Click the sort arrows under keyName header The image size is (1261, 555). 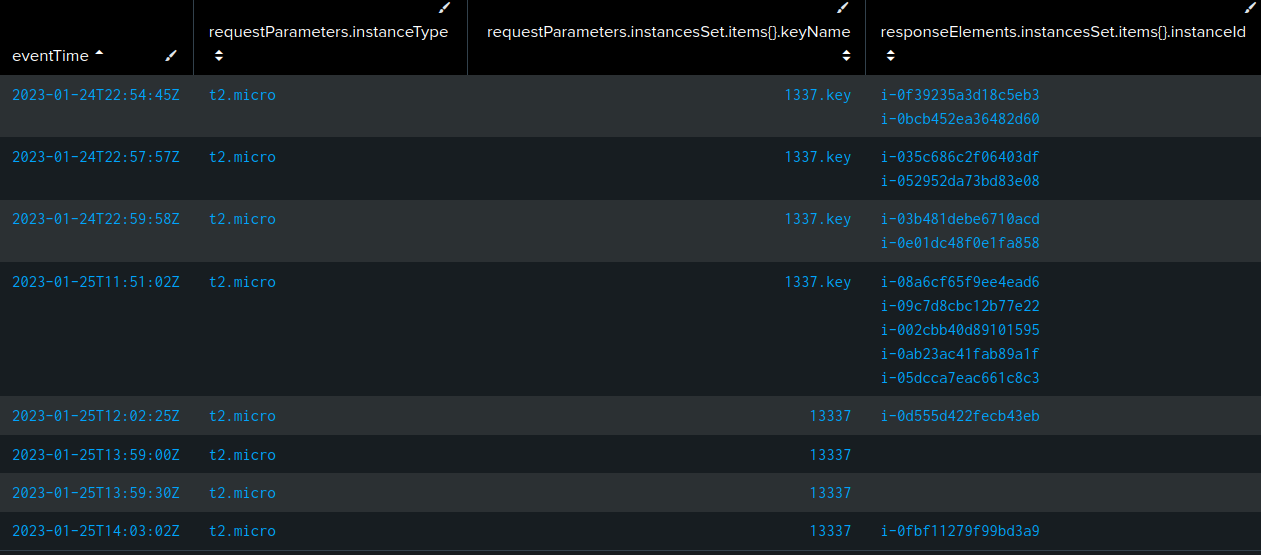point(846,56)
